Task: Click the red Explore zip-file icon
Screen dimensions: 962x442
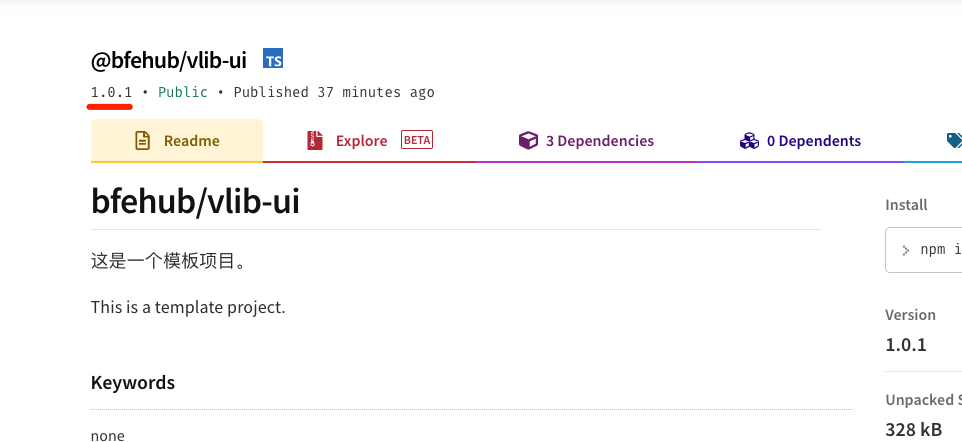Action: pyautogui.click(x=315, y=141)
